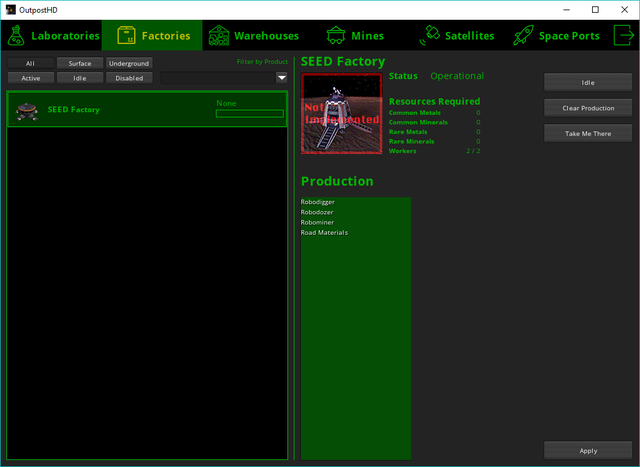640x467 pixels.
Task: Click the 'None' product label in factory row
Action: coord(226,103)
